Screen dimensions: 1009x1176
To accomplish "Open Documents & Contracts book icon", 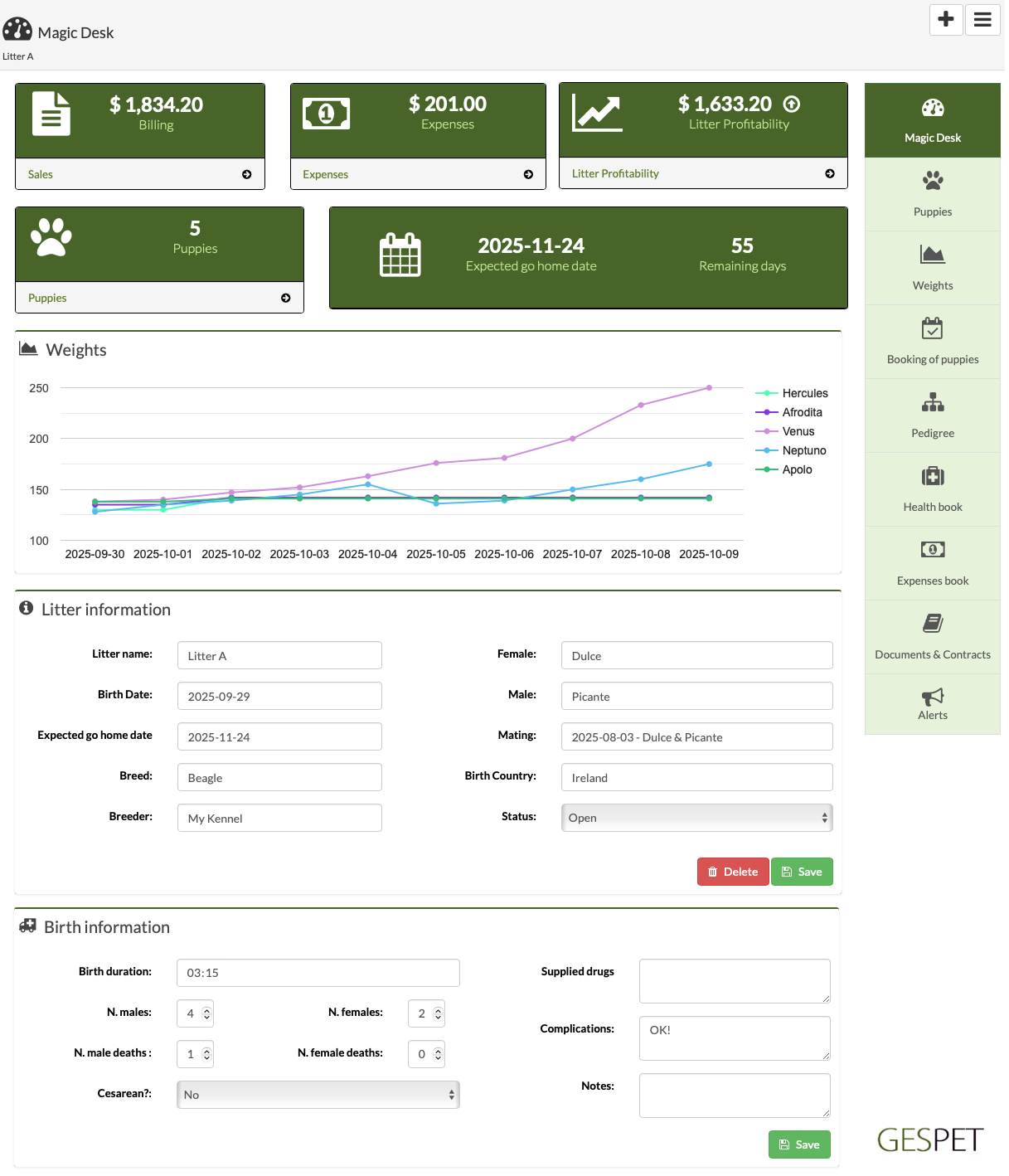I will 932,624.
